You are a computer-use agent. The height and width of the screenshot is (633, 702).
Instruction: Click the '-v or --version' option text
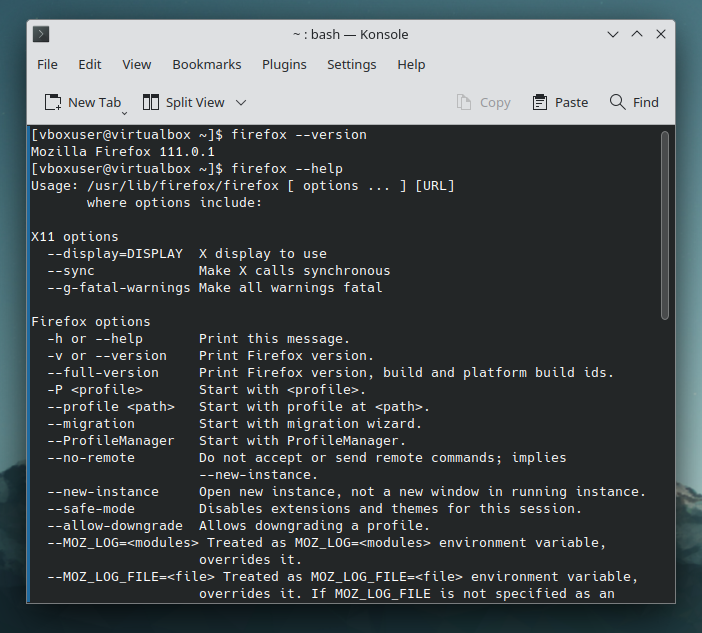tap(107, 356)
